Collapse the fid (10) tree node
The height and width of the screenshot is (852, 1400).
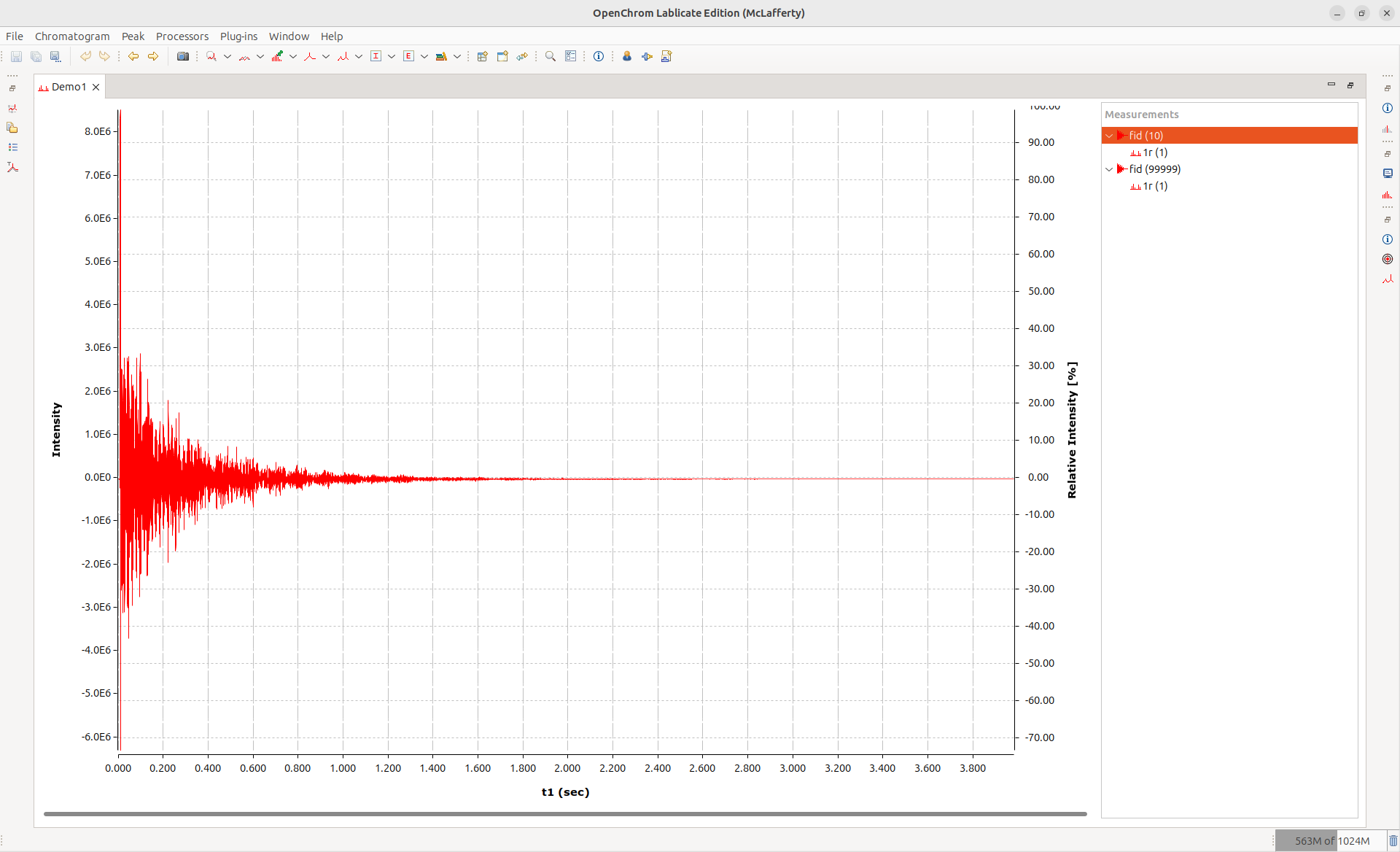coord(1109,136)
